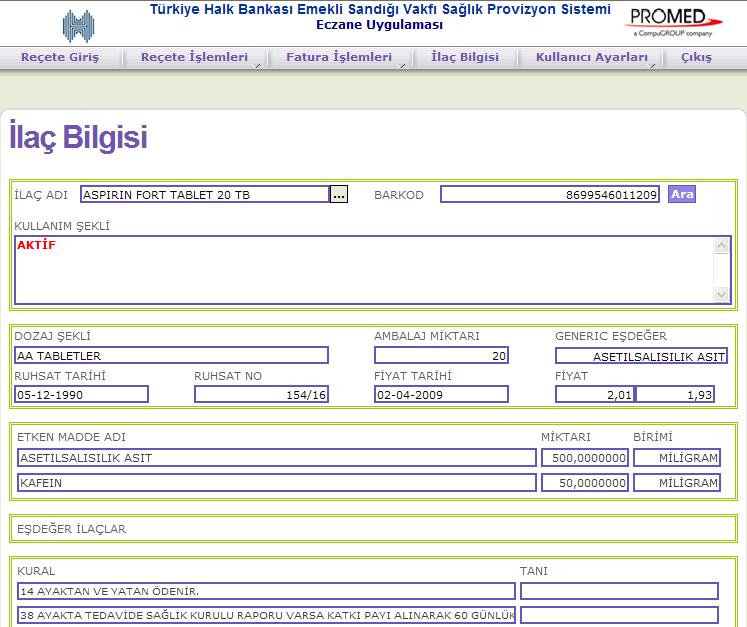
Task: Click the İlaç Adı input field
Action: 205,194
